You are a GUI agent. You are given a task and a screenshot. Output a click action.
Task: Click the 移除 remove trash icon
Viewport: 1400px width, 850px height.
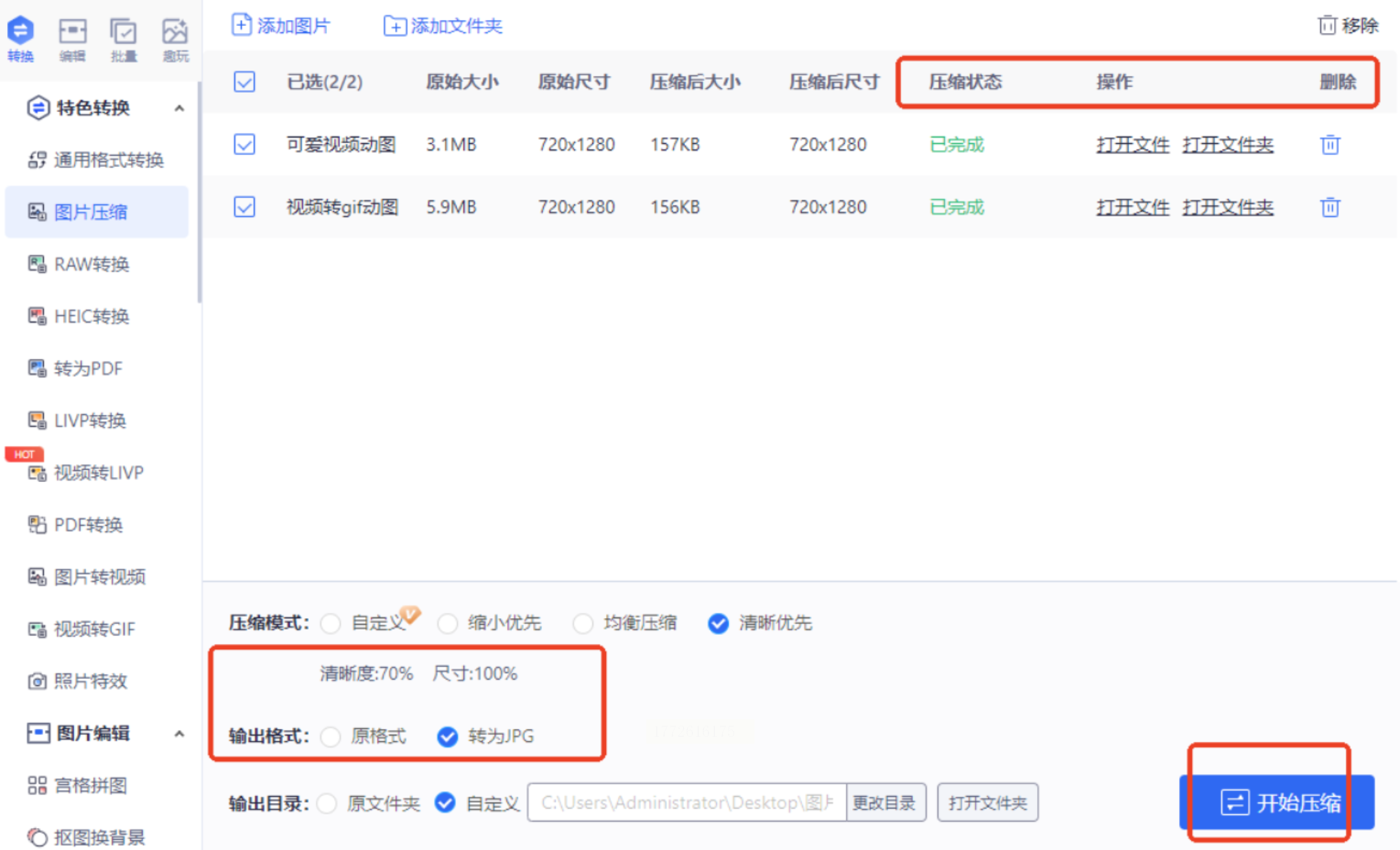click(1327, 25)
